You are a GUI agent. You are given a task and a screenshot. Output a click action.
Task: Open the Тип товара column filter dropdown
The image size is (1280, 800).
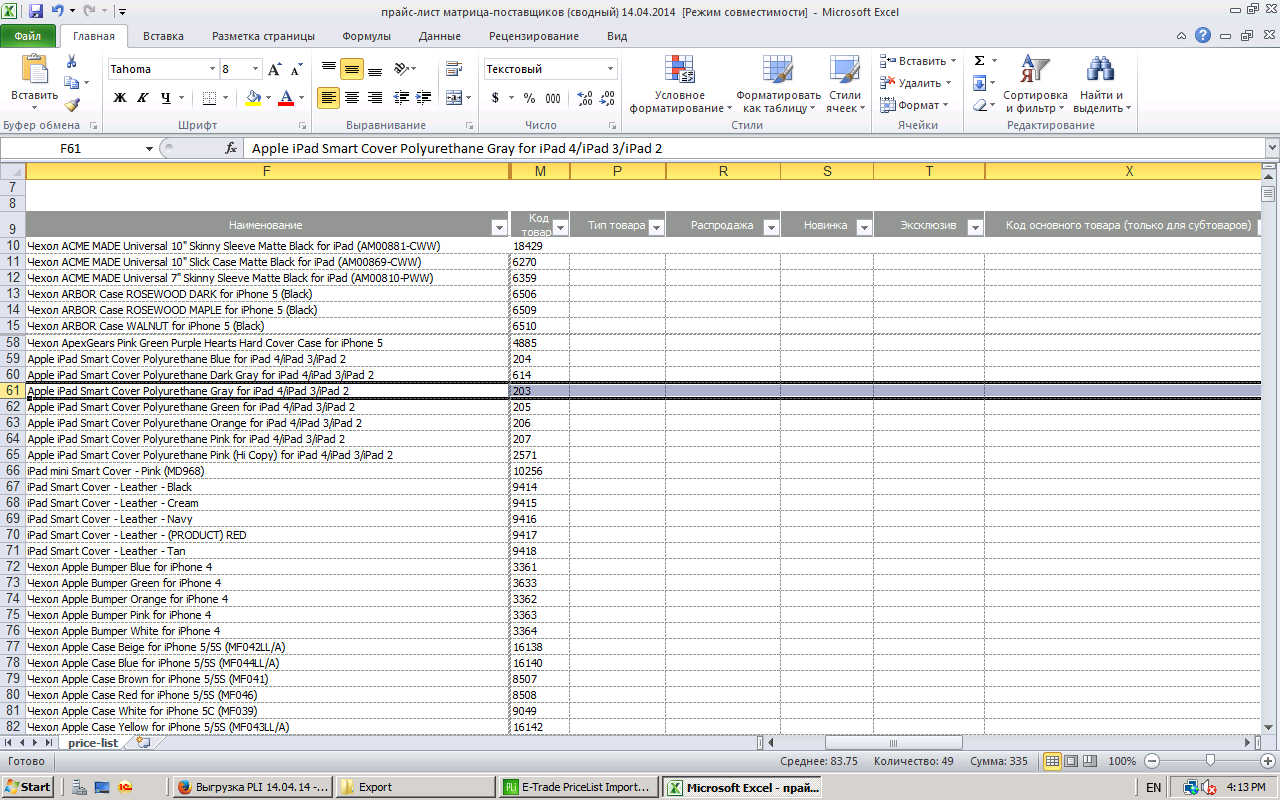(656, 227)
